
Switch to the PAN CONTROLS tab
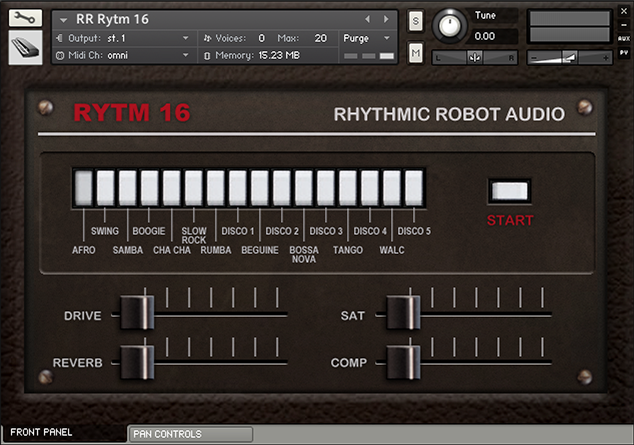coord(190,434)
